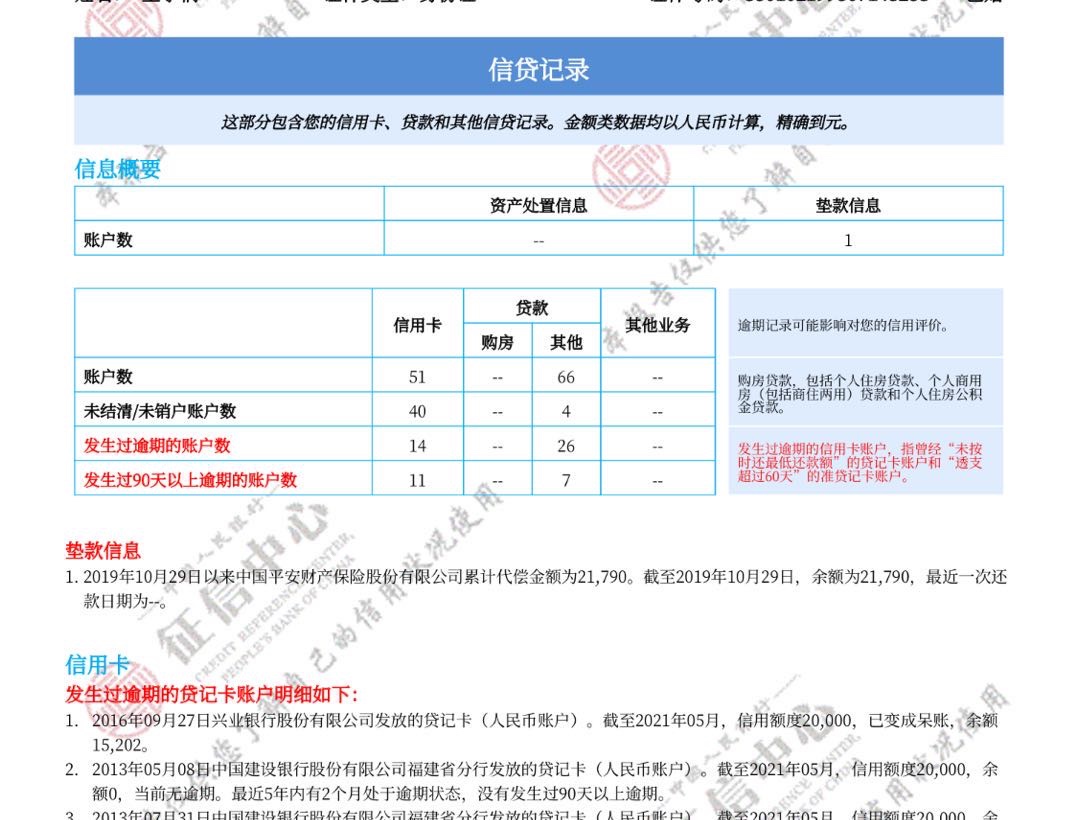Select the red 发生过逾期的账户数 row label
The width and height of the screenshot is (1078, 820).
157,445
